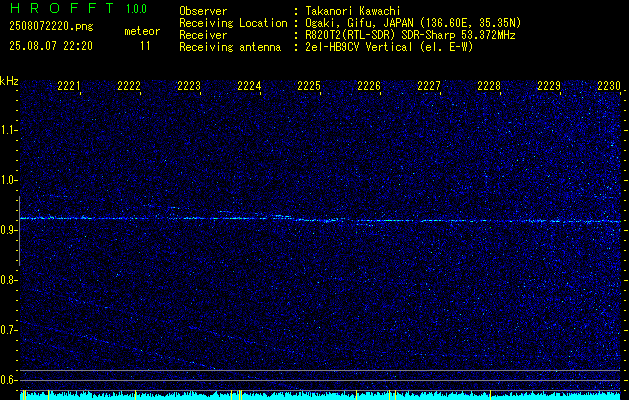Select observer name Takanori Kawachi
The width and height of the screenshot is (629, 400).
[x=353, y=11]
